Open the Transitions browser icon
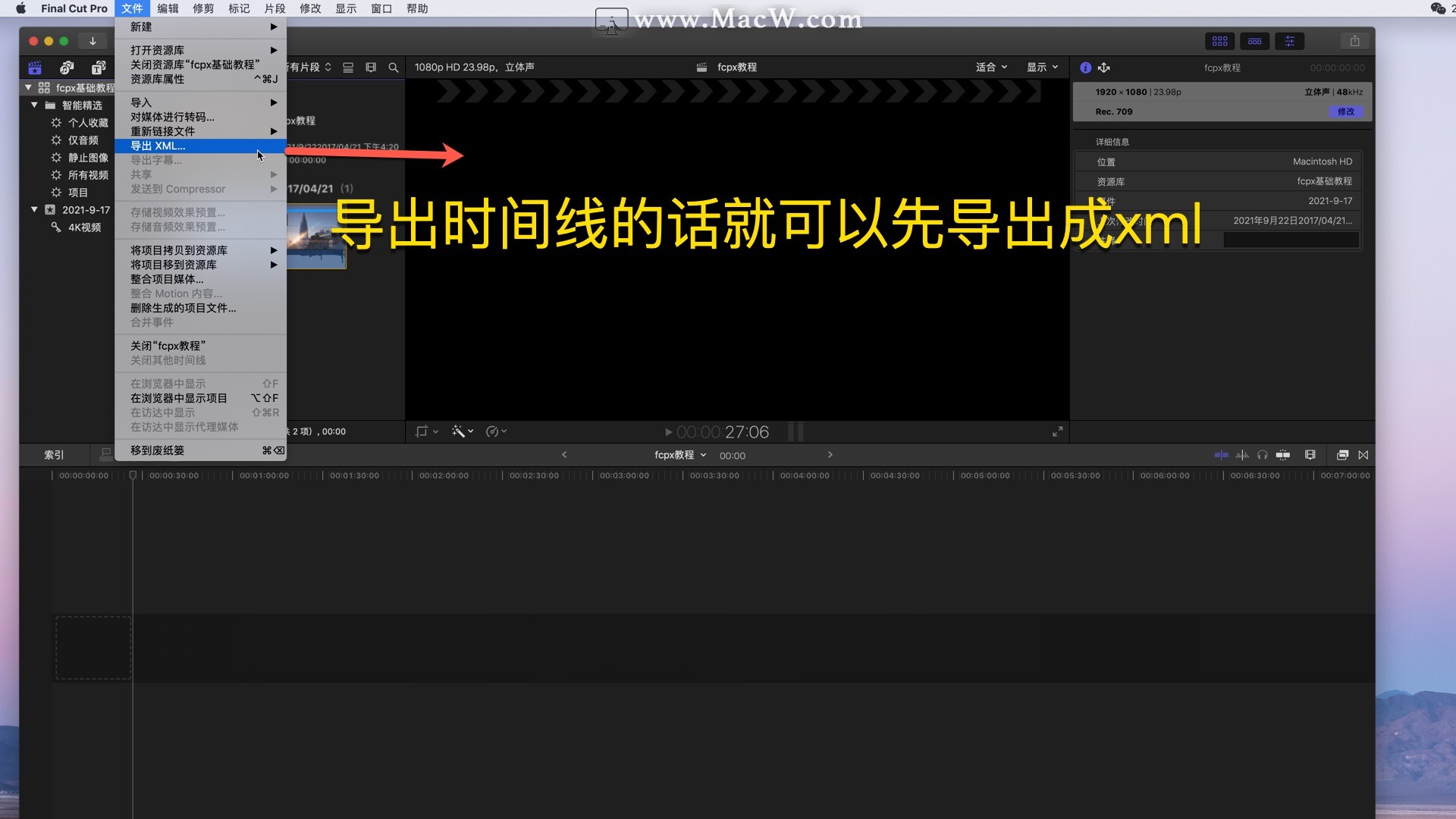The width and height of the screenshot is (1456, 819). click(1363, 455)
